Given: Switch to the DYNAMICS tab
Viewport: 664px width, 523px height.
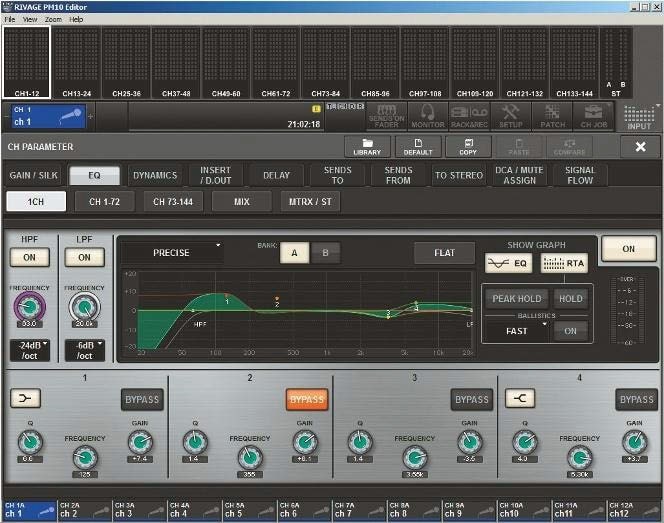Looking at the screenshot, I should coord(155,175).
